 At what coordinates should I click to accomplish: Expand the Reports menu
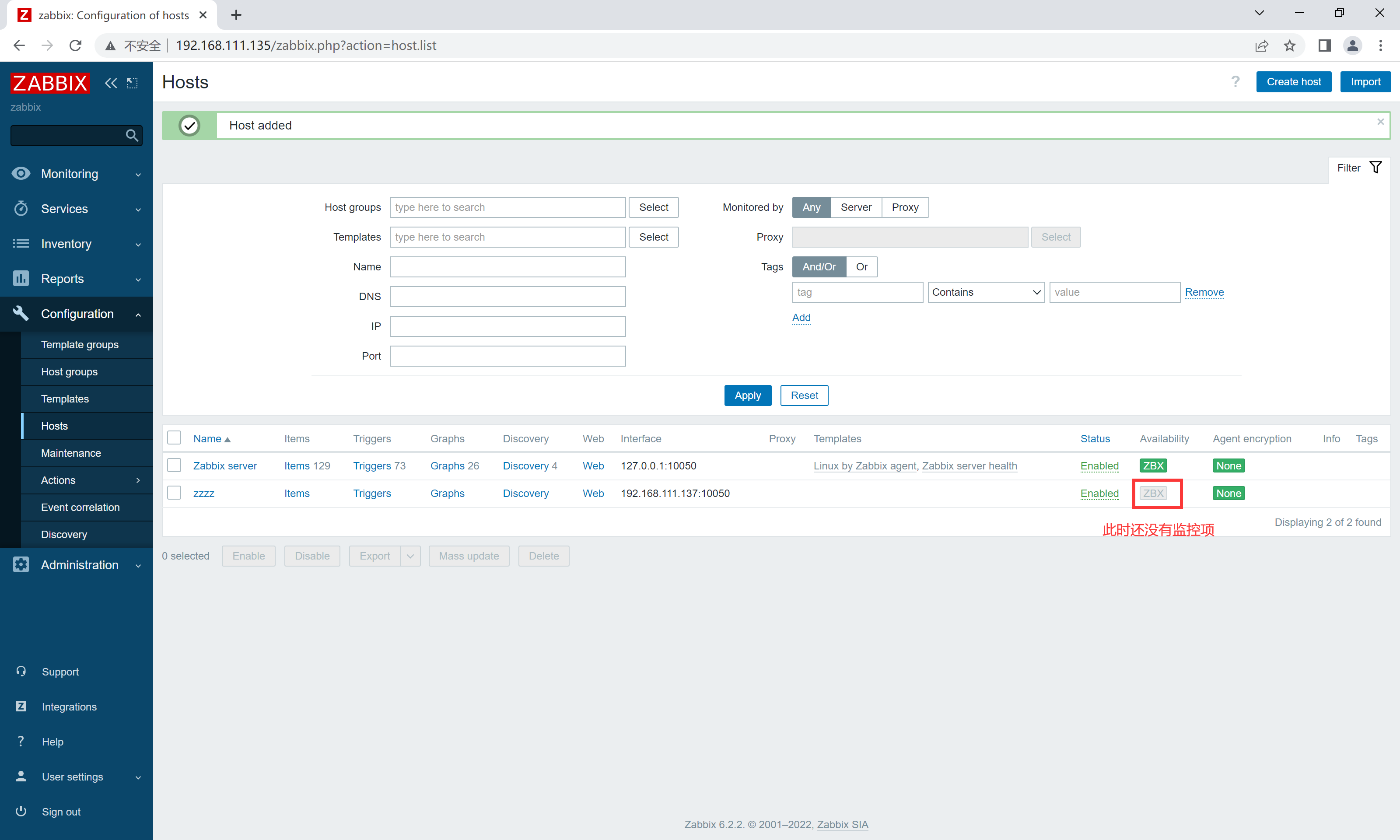(x=138, y=280)
